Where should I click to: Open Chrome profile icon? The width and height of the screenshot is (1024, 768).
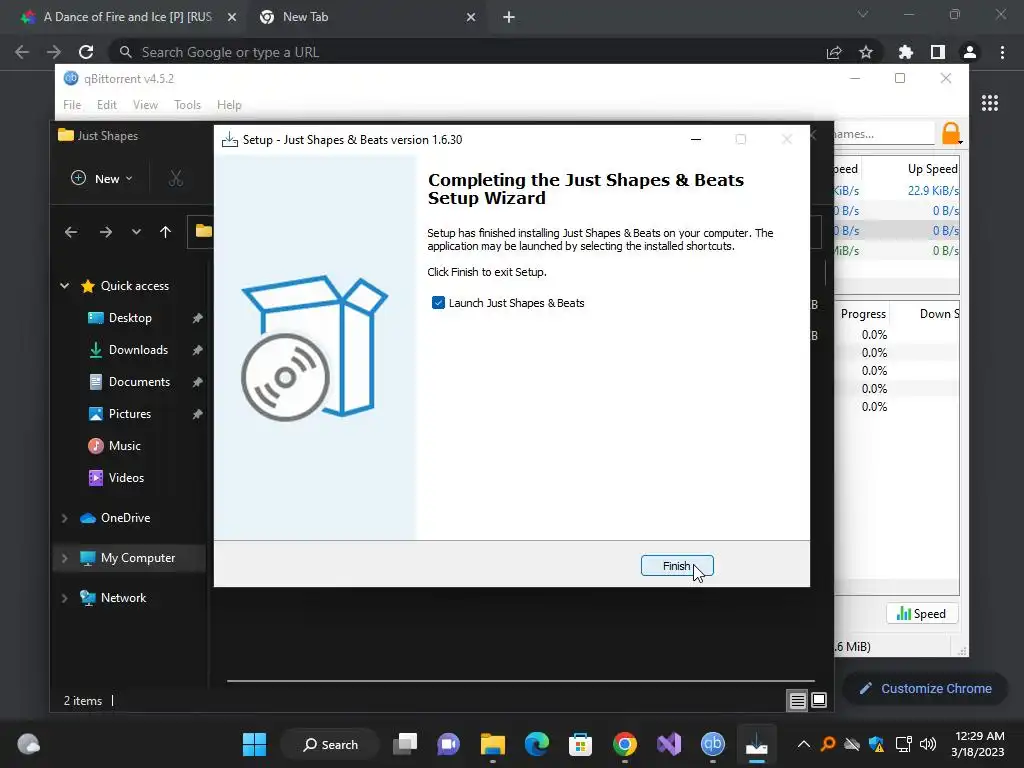tap(970, 52)
